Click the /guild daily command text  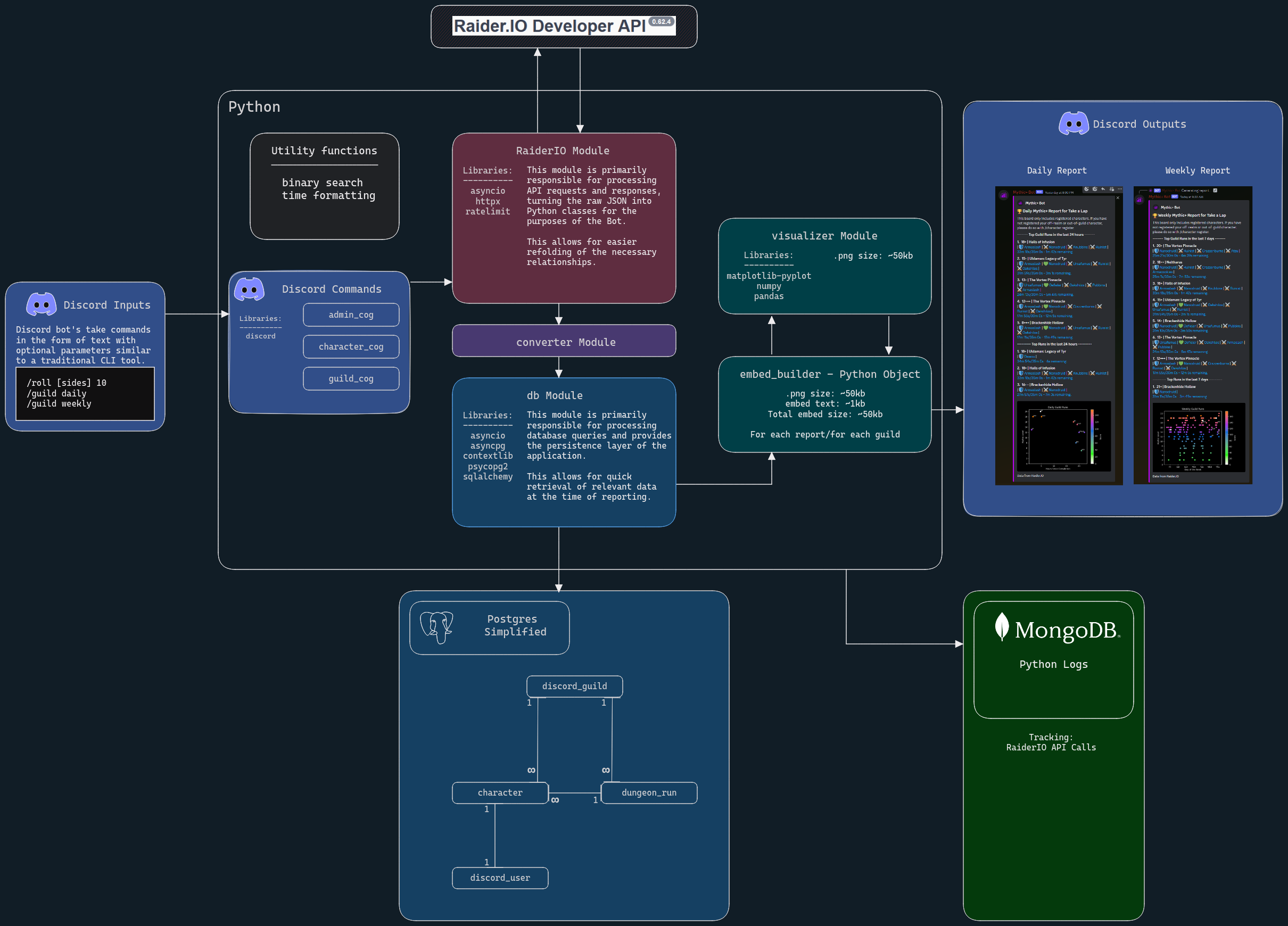click(x=57, y=393)
